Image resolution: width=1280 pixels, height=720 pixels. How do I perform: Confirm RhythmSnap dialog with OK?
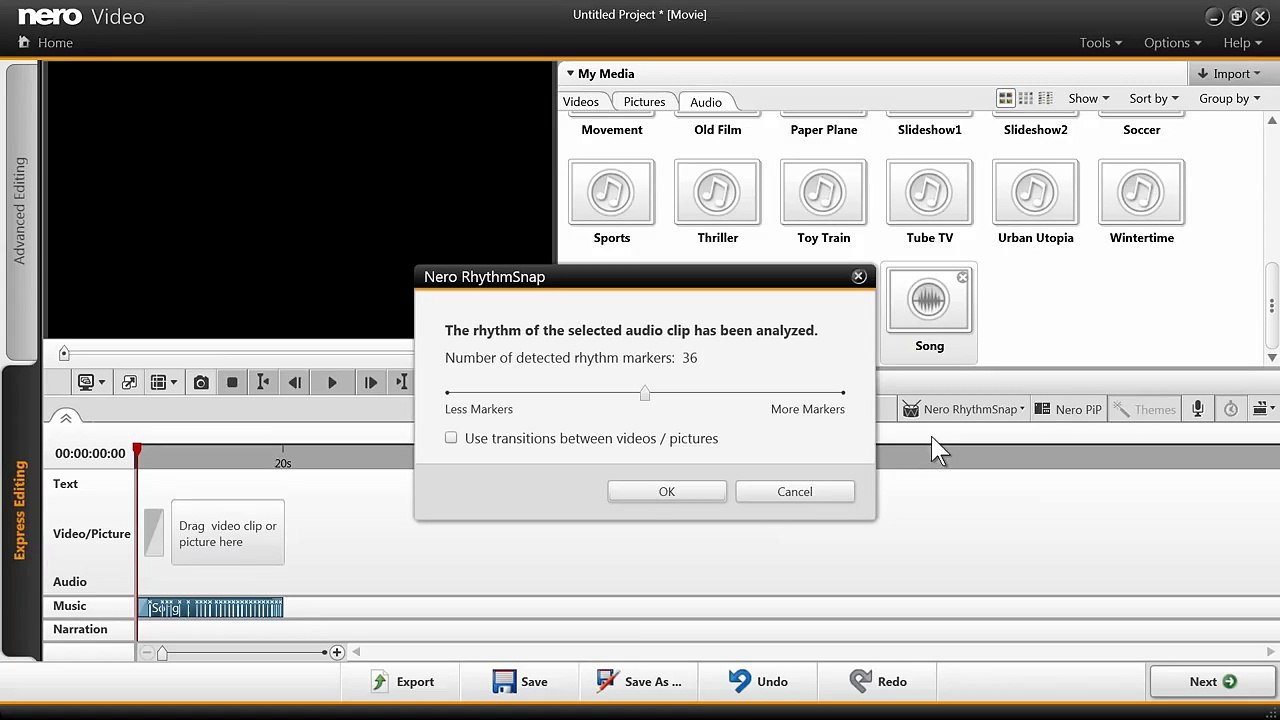667,492
